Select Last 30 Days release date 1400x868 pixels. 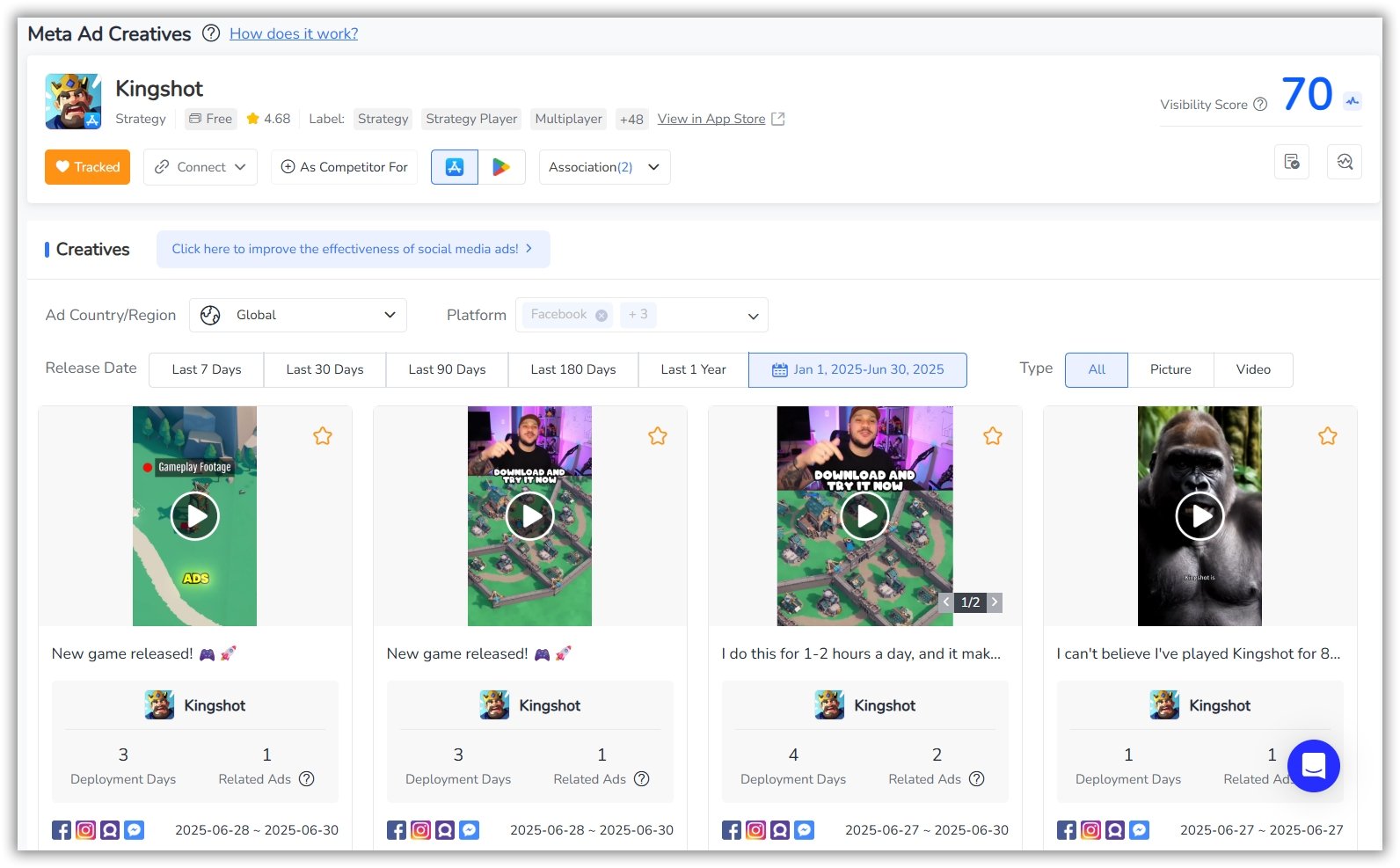tap(324, 369)
